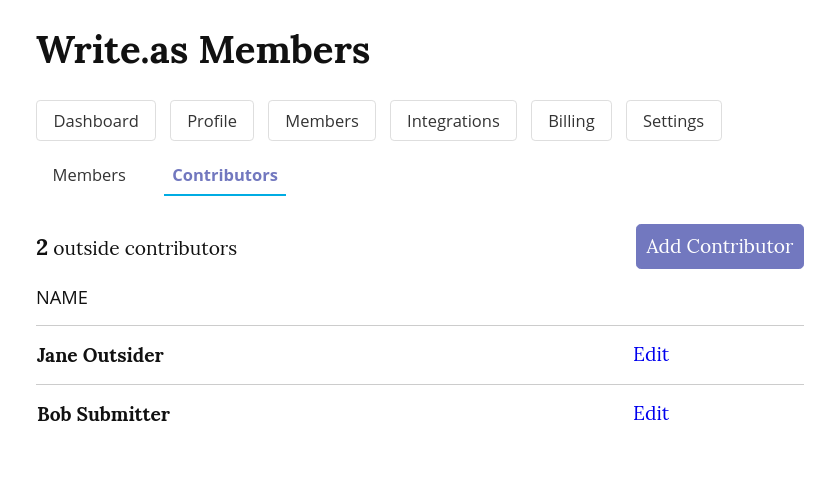This screenshot has height=483, width=838.
Task: Click the Bob Submitter name
Action: 103,414
